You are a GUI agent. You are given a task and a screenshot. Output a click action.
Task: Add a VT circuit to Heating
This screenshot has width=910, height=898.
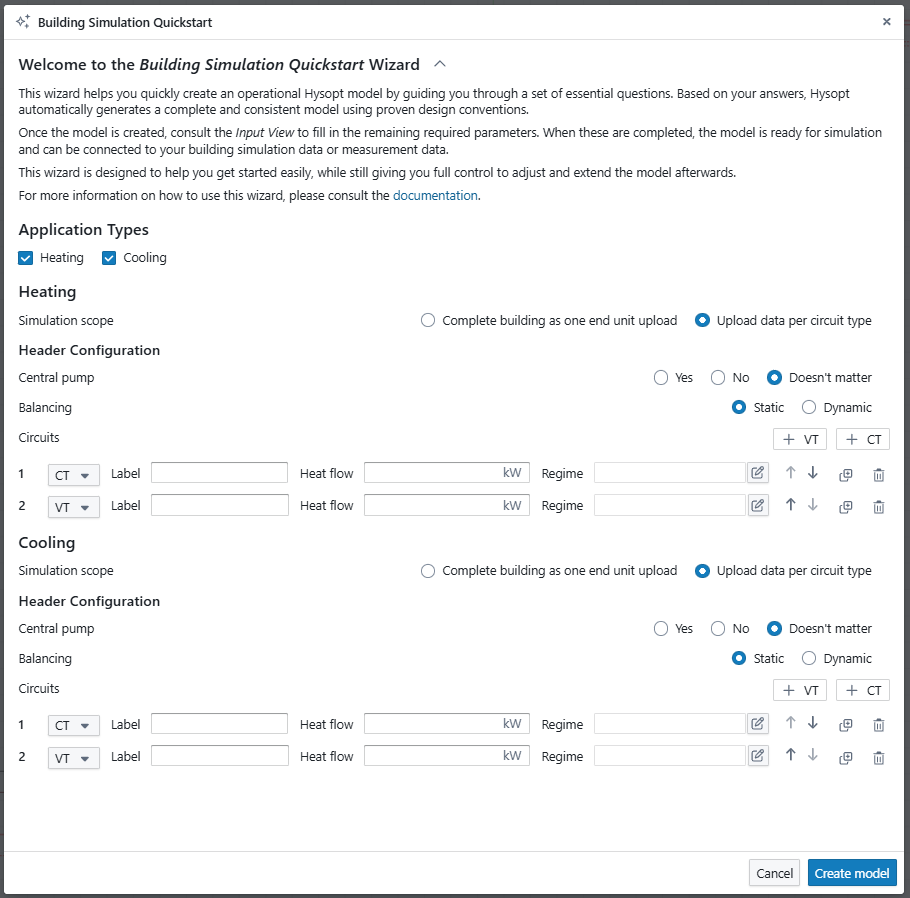tap(800, 439)
